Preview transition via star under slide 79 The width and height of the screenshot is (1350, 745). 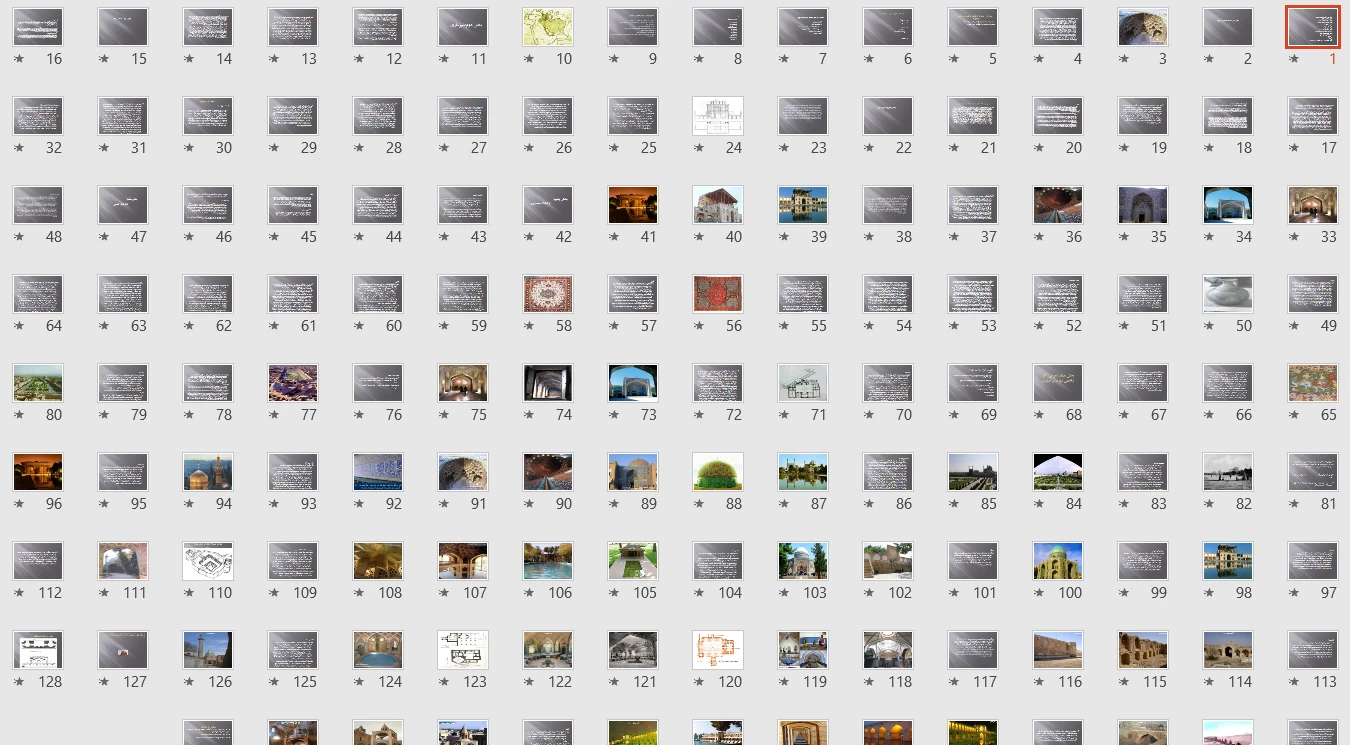[104, 415]
